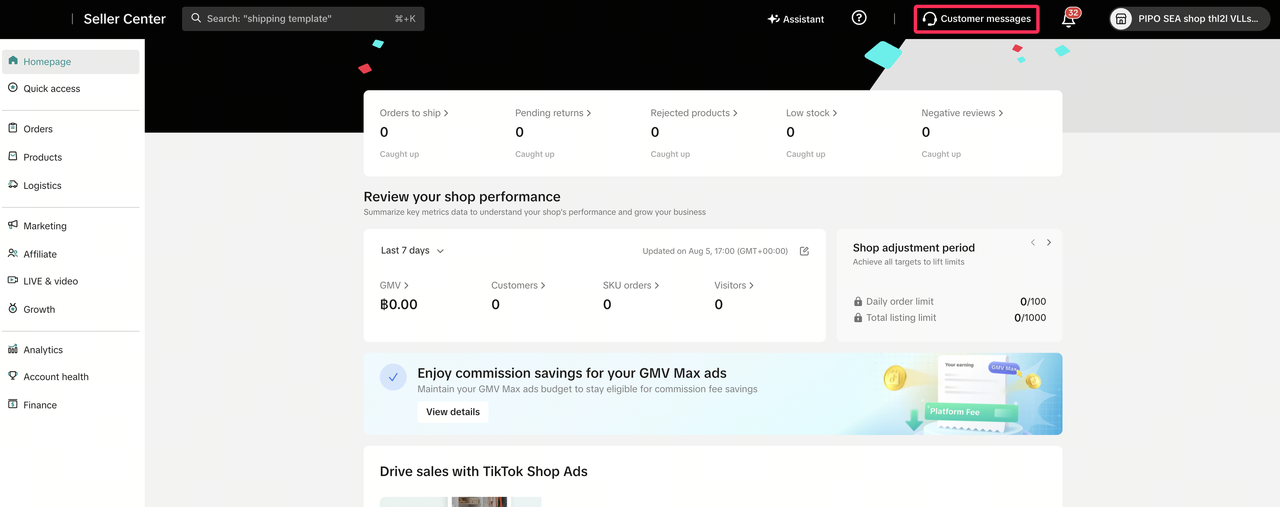Click the 0/1000 total listing limit value
This screenshot has height=507, width=1280.
pos(1030,318)
